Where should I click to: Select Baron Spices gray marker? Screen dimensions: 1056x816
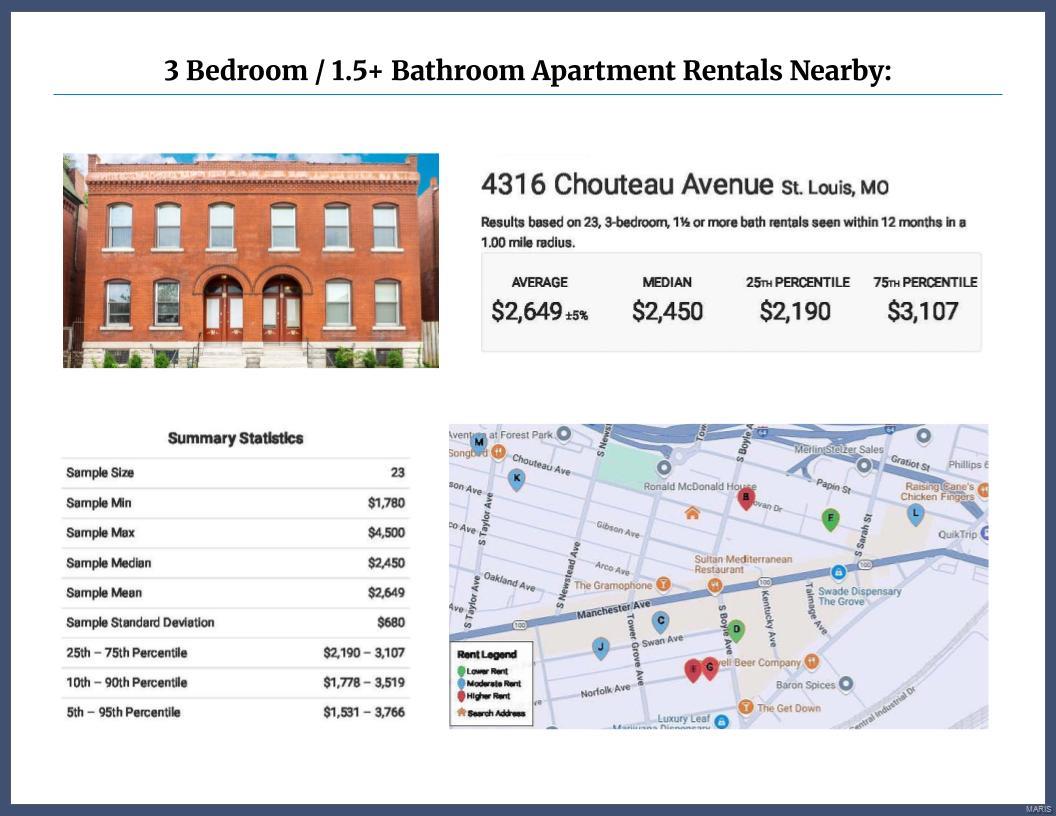845,684
